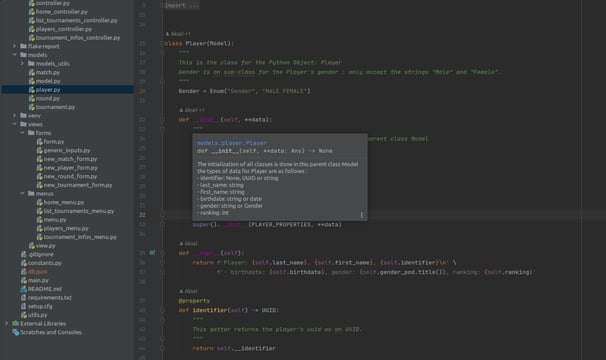Collapse the models folder

point(14,55)
